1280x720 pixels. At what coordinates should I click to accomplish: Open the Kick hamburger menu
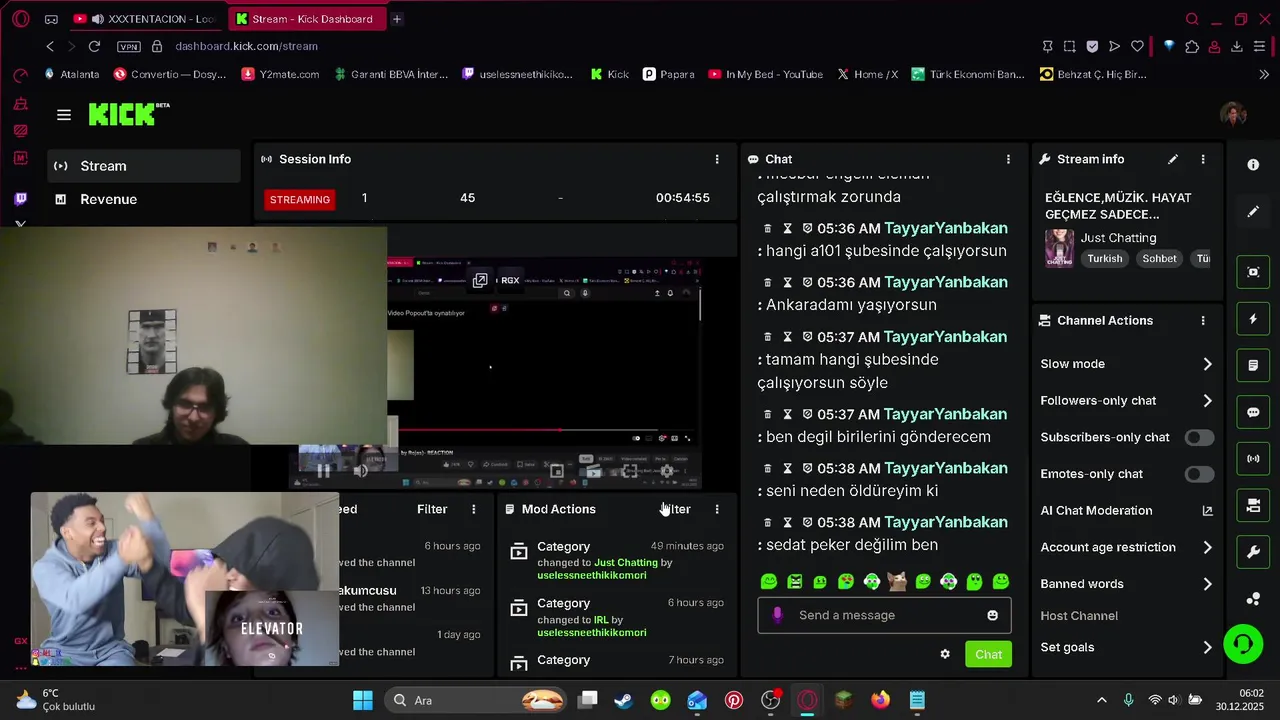point(64,115)
